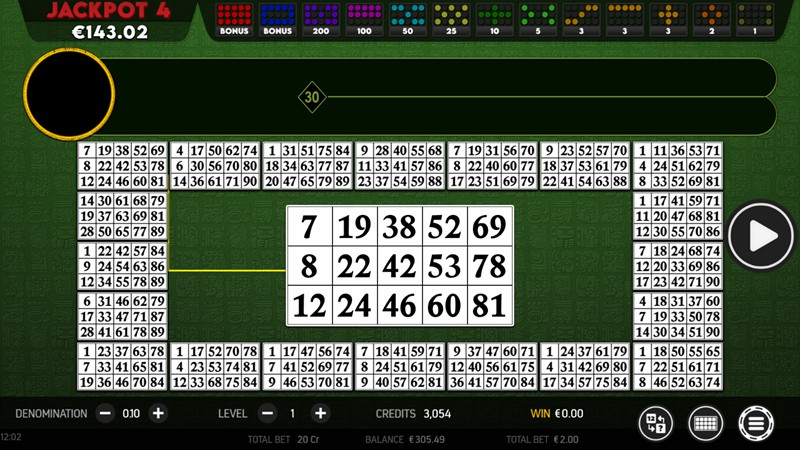The image size is (800, 450).
Task: Select card with top row 1 17 41 59 71
Action: (x=678, y=216)
